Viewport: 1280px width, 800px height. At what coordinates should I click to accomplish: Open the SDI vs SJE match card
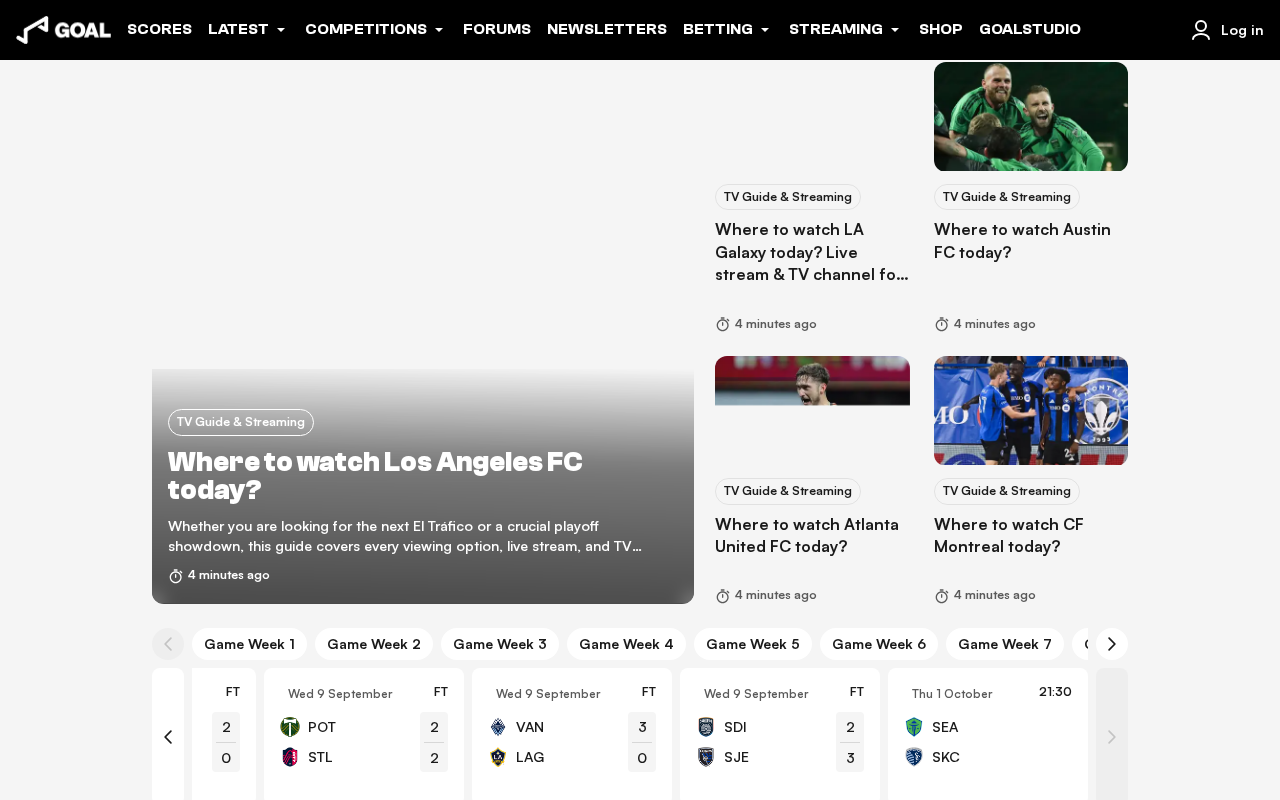click(780, 734)
